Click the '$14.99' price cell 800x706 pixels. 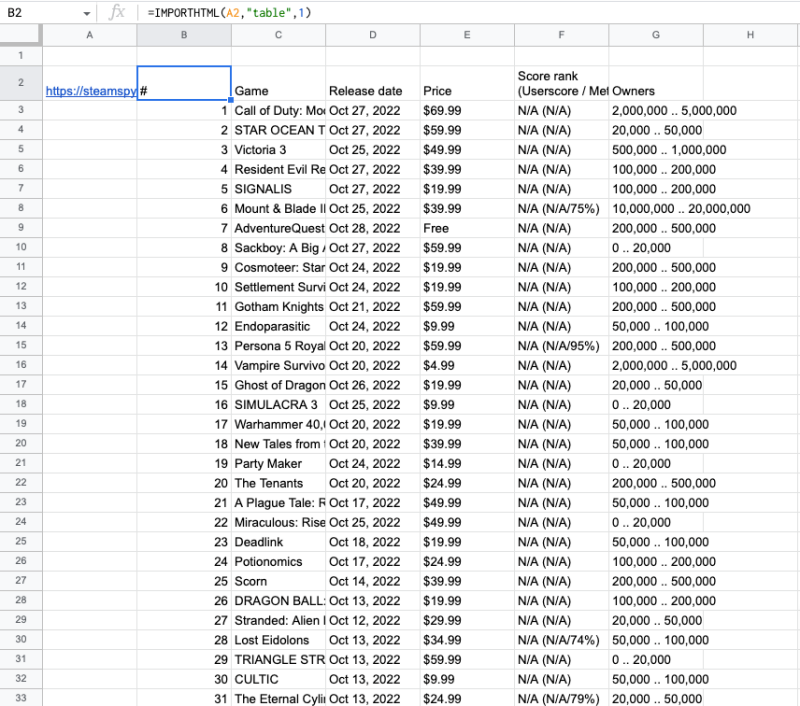point(467,464)
